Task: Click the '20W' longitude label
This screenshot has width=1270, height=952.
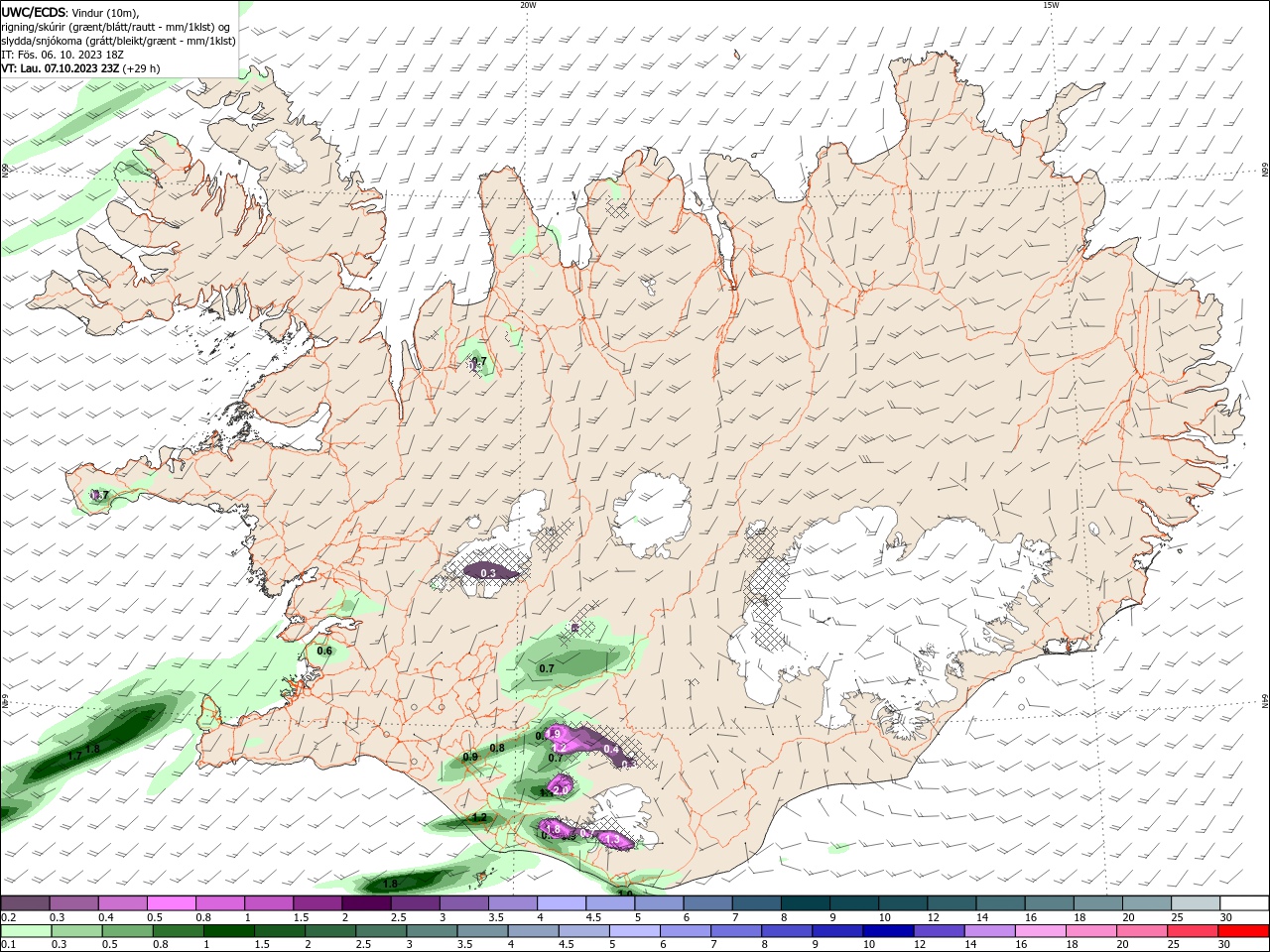Action: (x=528, y=5)
